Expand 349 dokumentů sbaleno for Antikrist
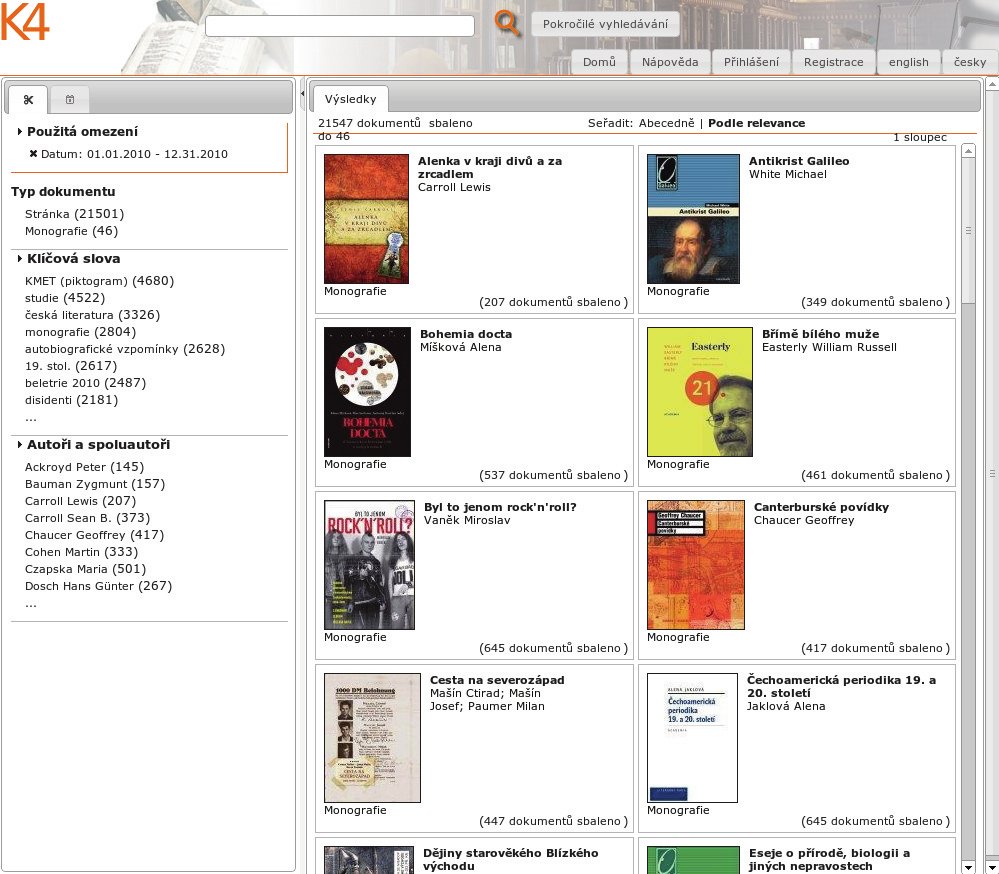This screenshot has width=999, height=874. coord(875,302)
